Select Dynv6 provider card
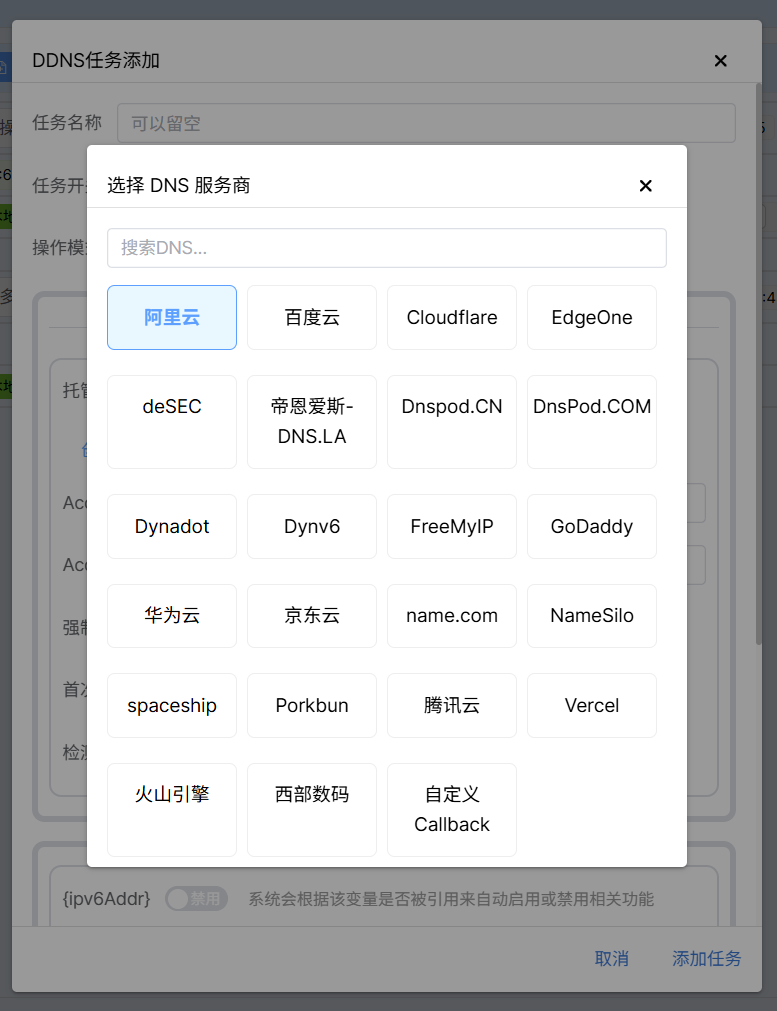The width and height of the screenshot is (777, 1011). click(x=311, y=526)
